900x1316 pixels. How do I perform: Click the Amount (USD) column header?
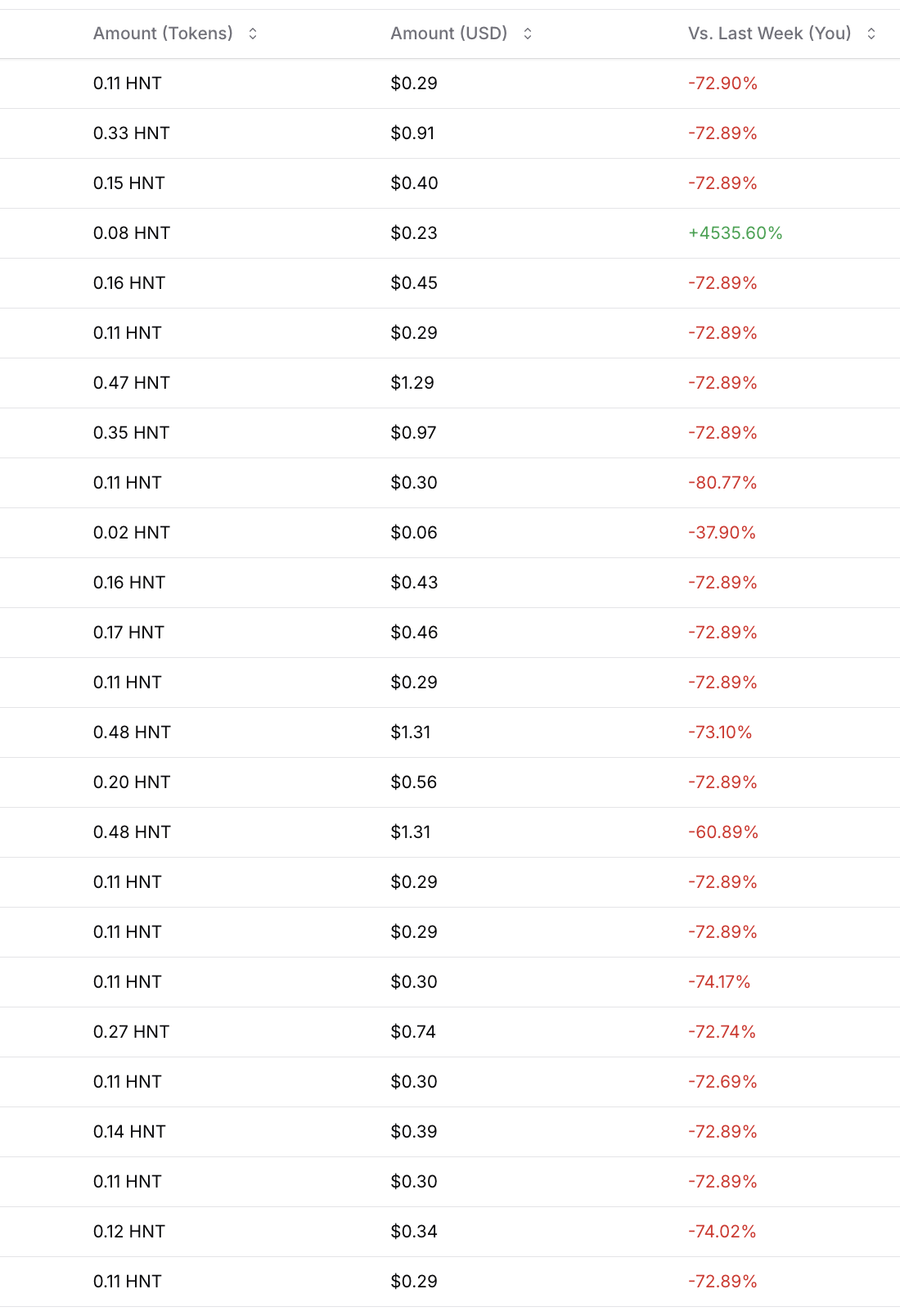point(449,34)
